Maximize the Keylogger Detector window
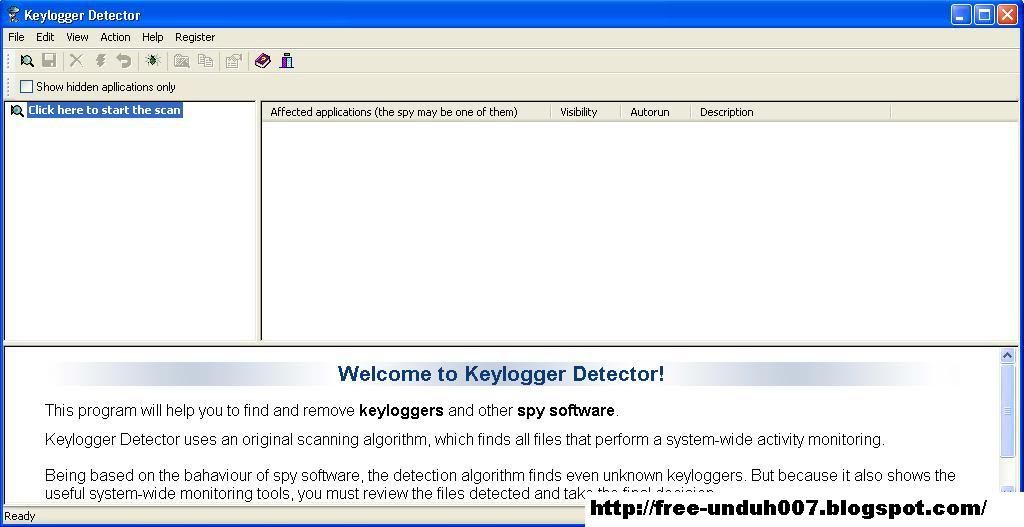The height and width of the screenshot is (527, 1024). [984, 14]
